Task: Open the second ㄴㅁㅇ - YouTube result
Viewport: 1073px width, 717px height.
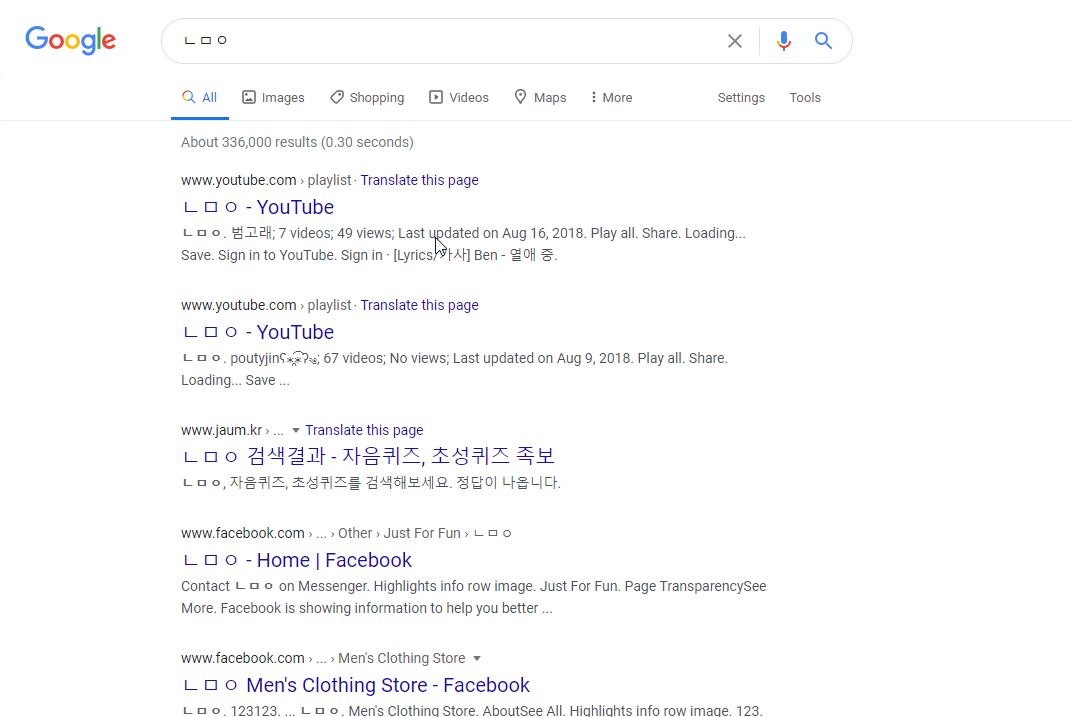Action: click(259, 333)
